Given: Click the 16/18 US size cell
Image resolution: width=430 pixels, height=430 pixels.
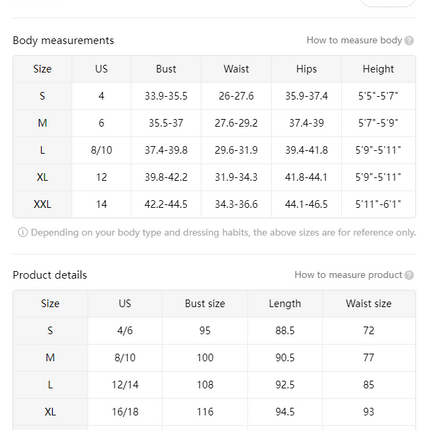Looking at the screenshot, I should [125, 412].
